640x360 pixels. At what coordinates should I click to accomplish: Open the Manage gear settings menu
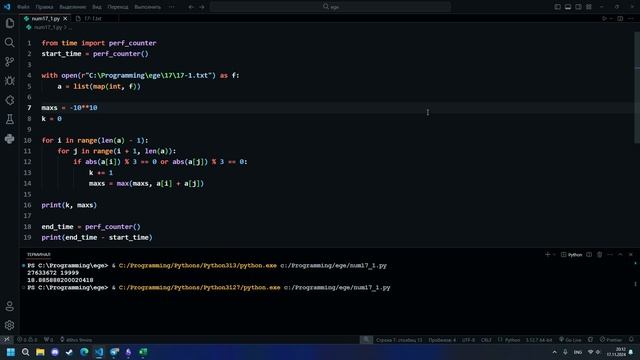10,325
